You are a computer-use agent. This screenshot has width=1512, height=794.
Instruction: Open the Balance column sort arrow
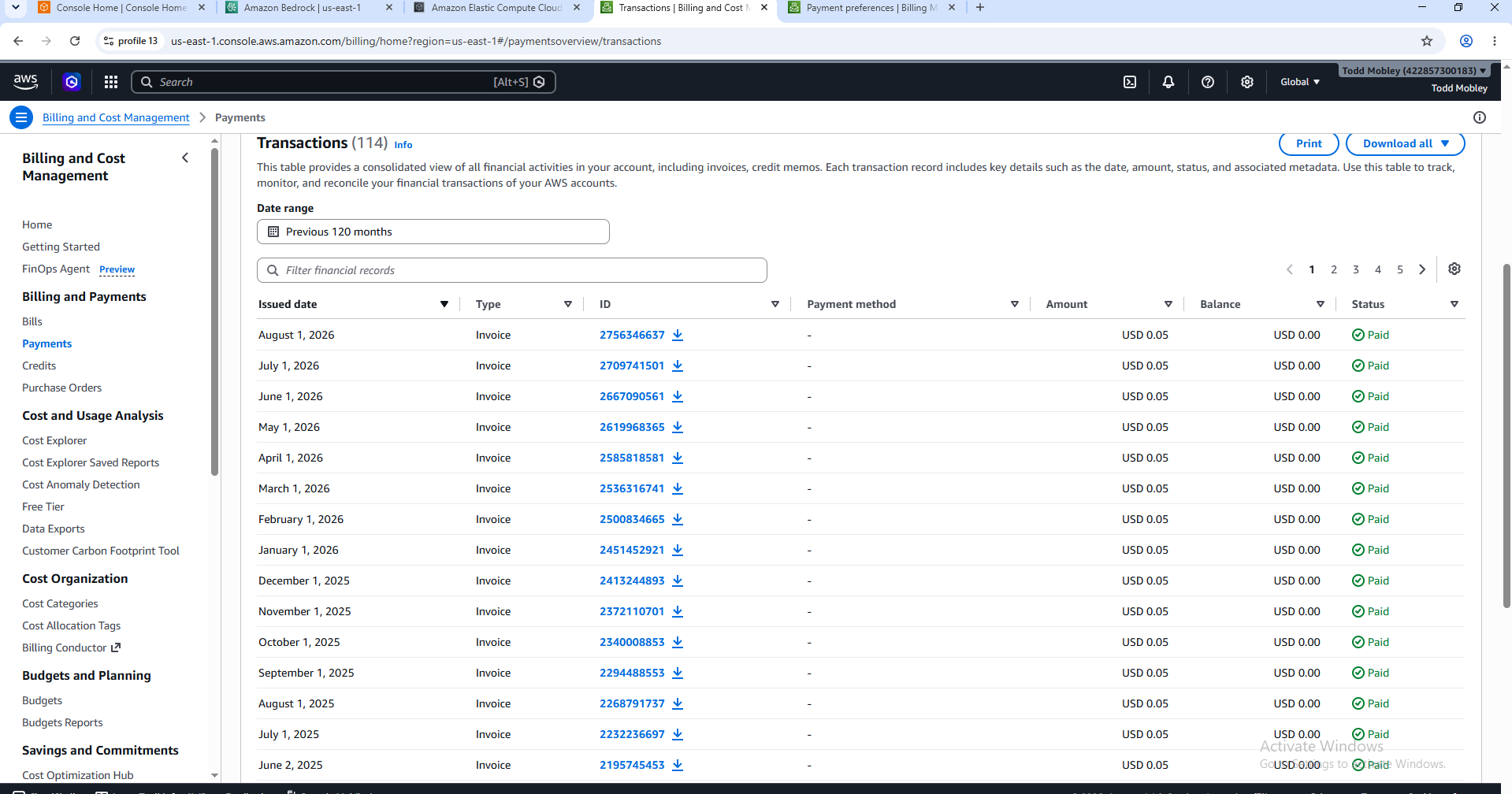click(x=1321, y=304)
